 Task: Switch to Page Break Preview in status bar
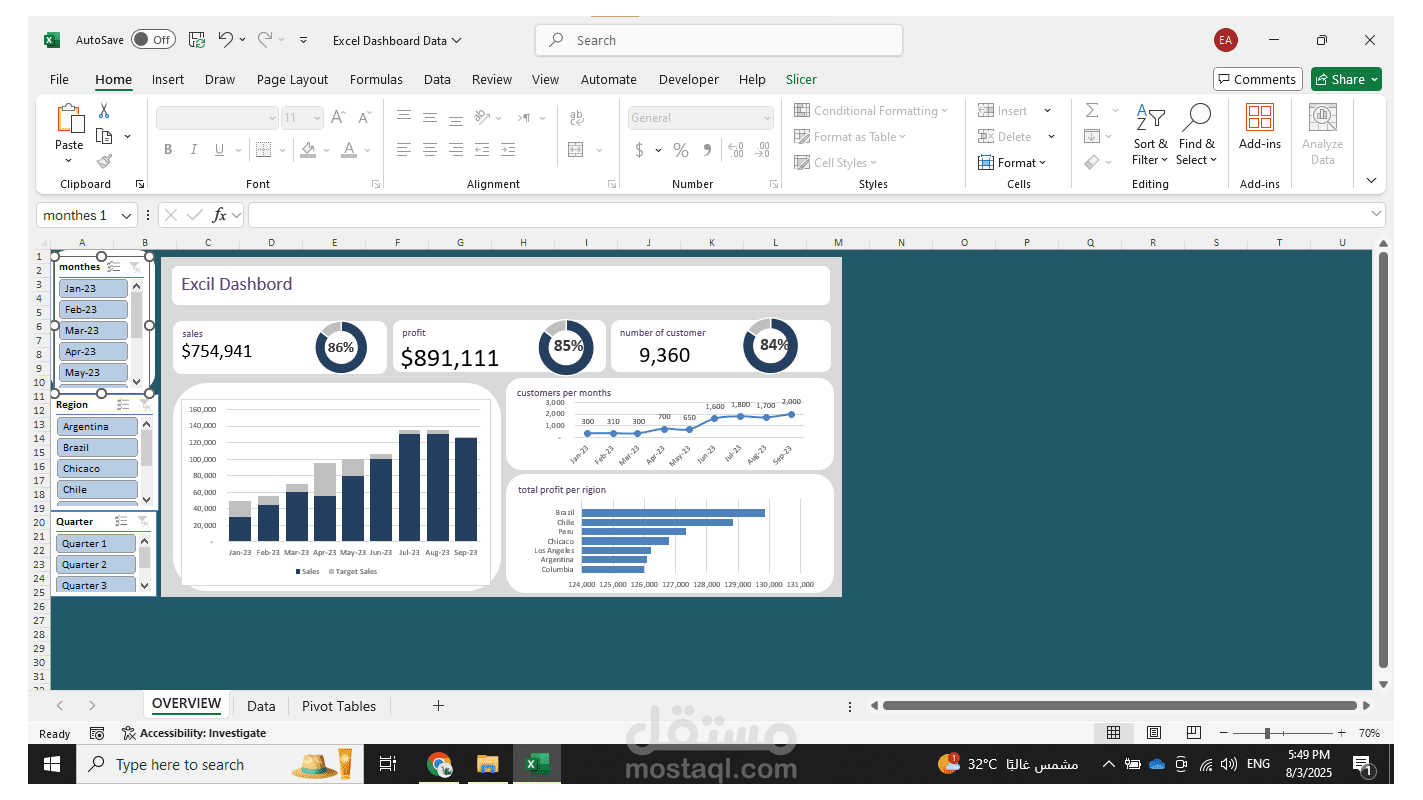coord(1193,733)
